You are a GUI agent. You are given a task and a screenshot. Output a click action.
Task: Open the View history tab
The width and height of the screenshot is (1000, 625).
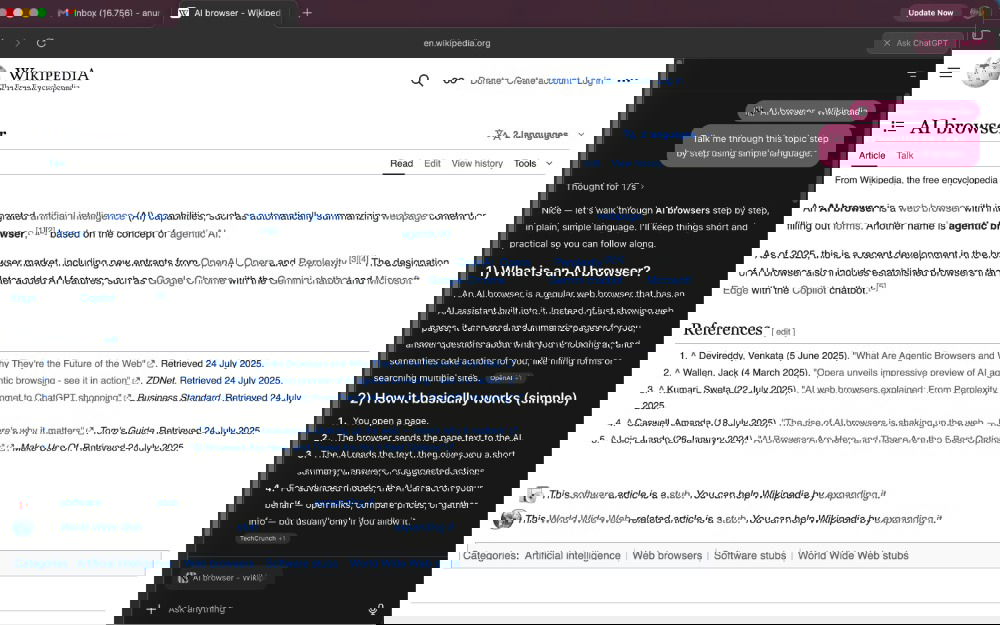pos(477,164)
